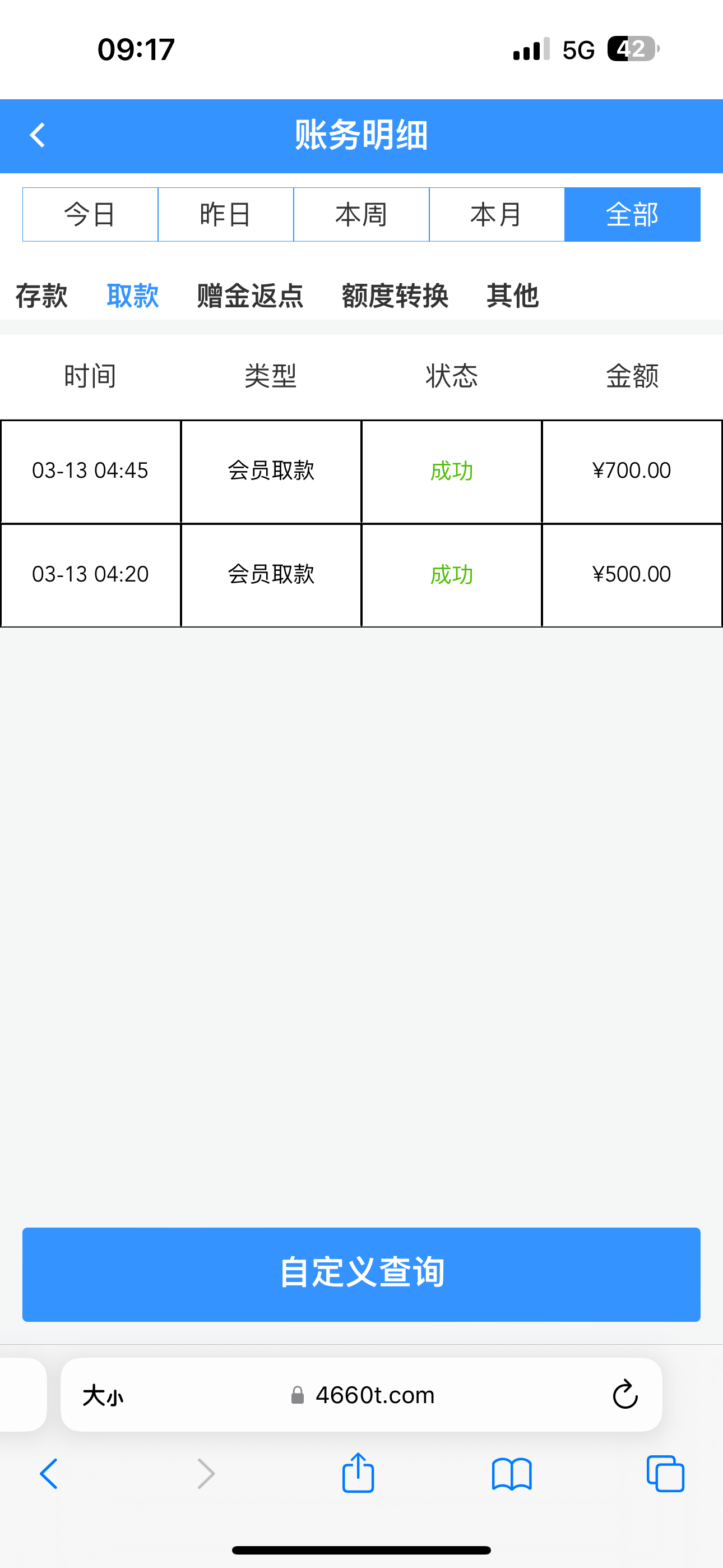723x1568 pixels.
Task: Show all open Safari tabs
Action: (665, 1474)
